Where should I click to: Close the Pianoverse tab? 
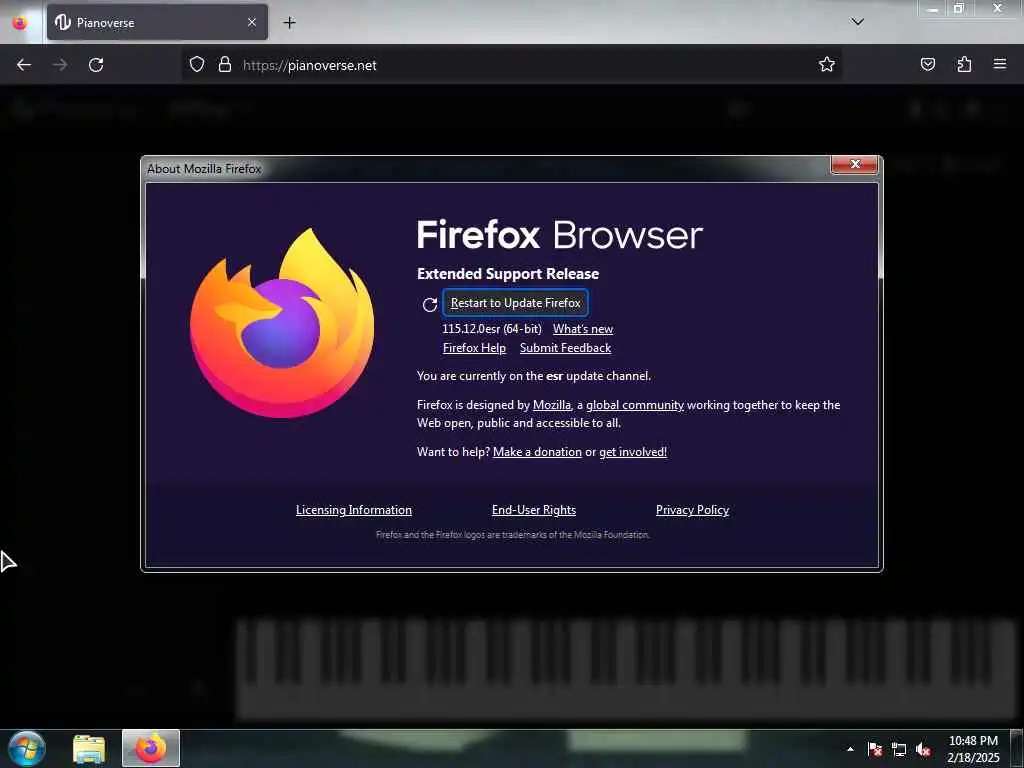[x=252, y=22]
